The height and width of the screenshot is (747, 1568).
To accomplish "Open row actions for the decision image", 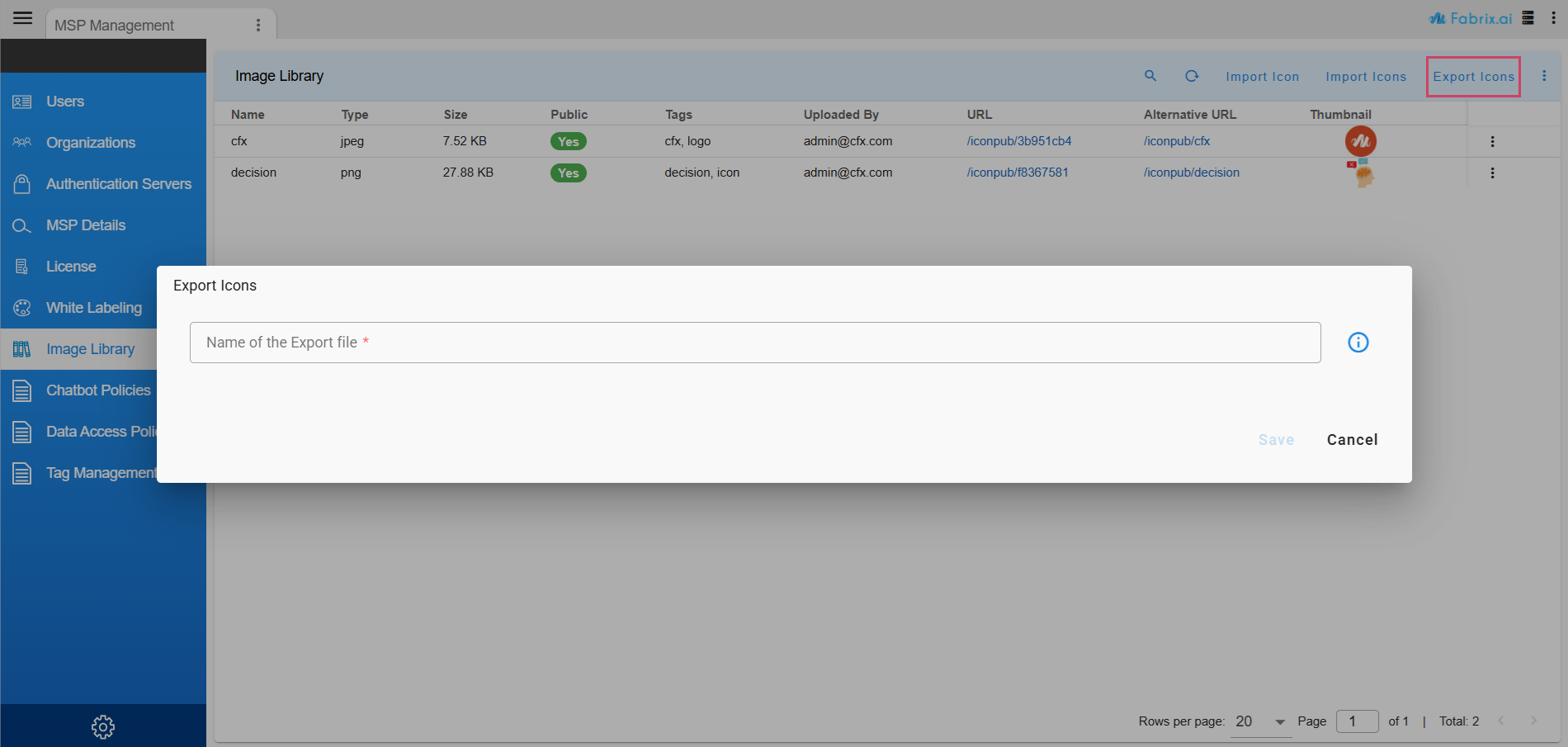I will point(1492,173).
